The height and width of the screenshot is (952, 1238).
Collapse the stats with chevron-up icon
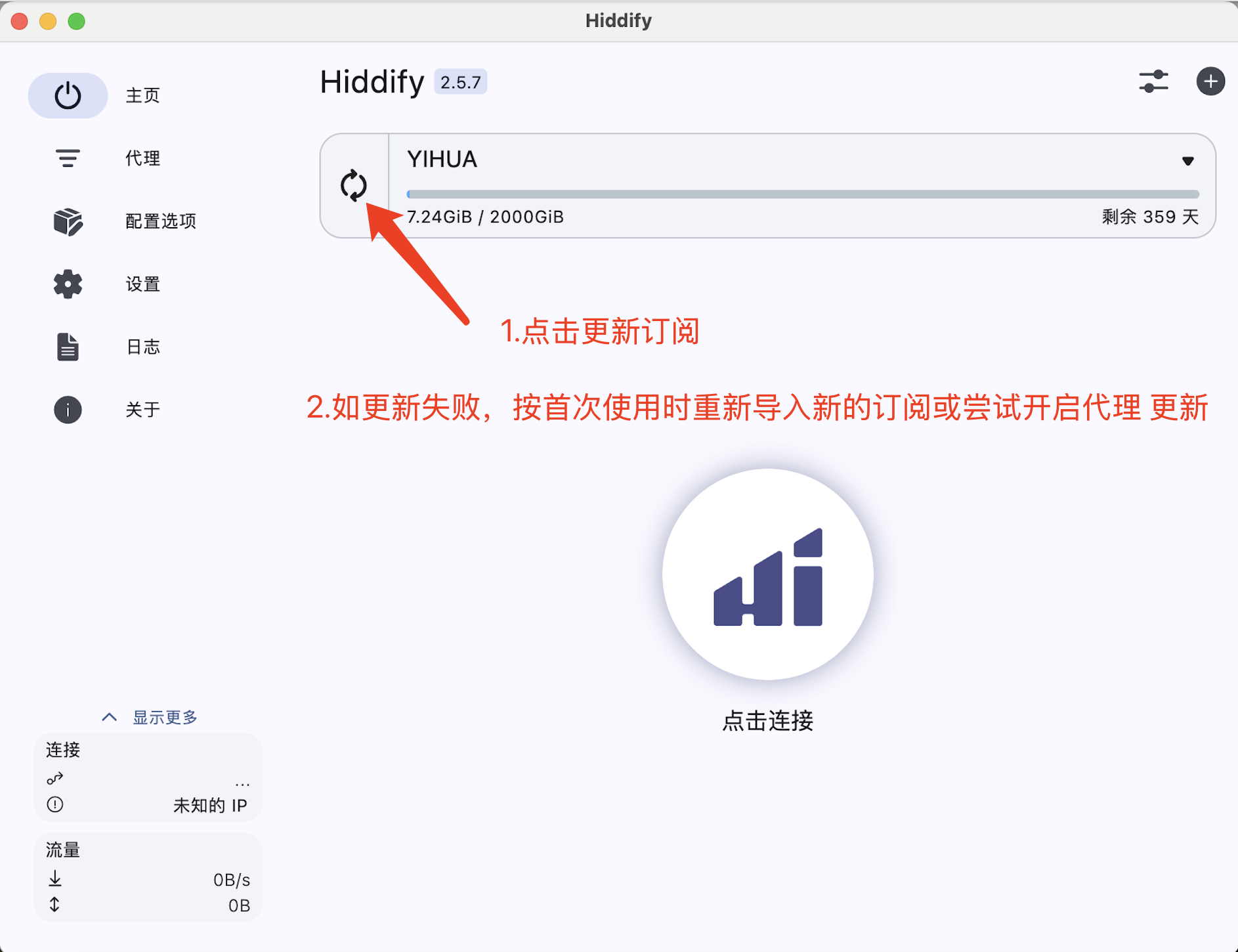[x=110, y=717]
